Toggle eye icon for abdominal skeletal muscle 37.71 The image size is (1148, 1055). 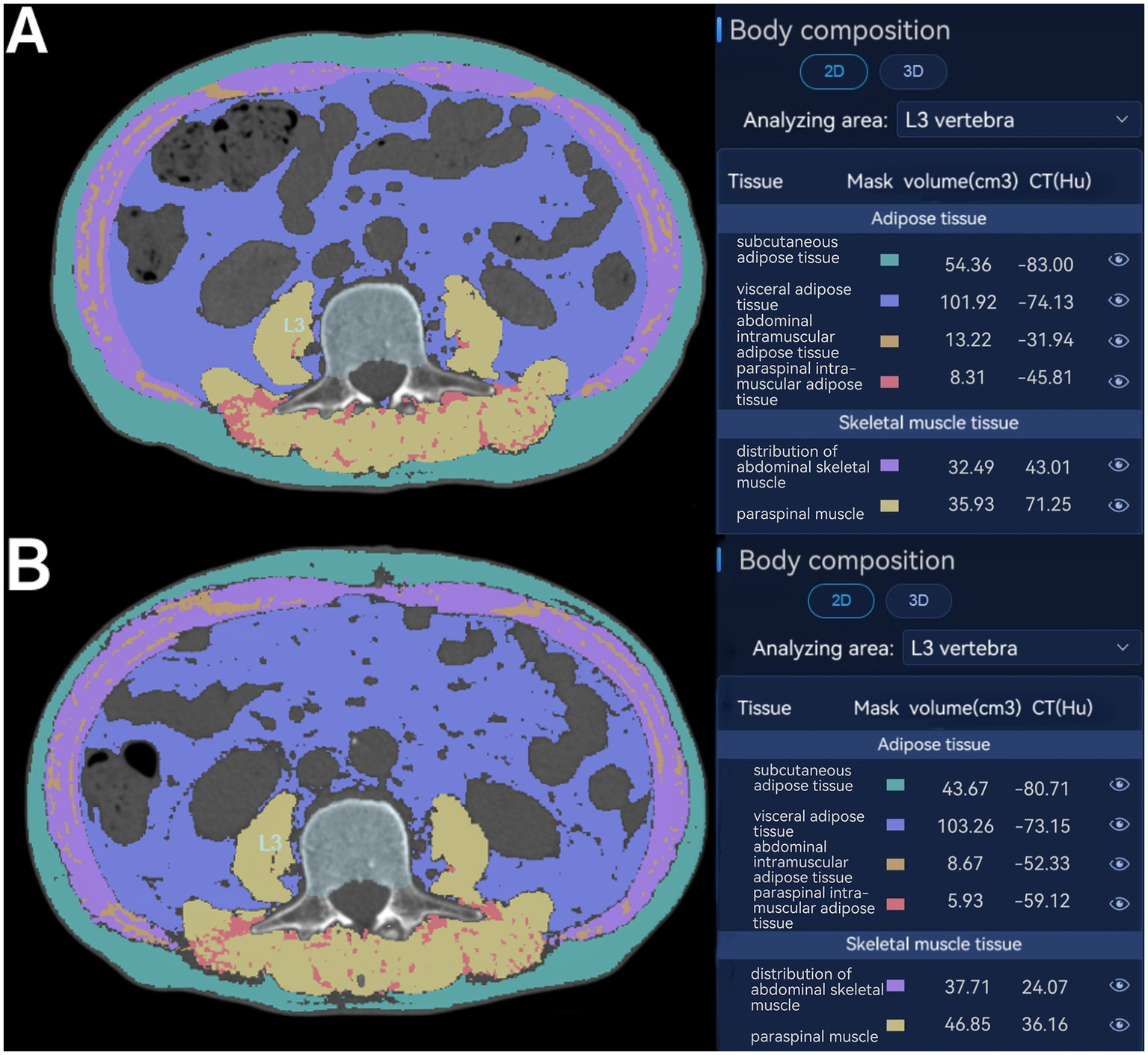[x=1119, y=985]
